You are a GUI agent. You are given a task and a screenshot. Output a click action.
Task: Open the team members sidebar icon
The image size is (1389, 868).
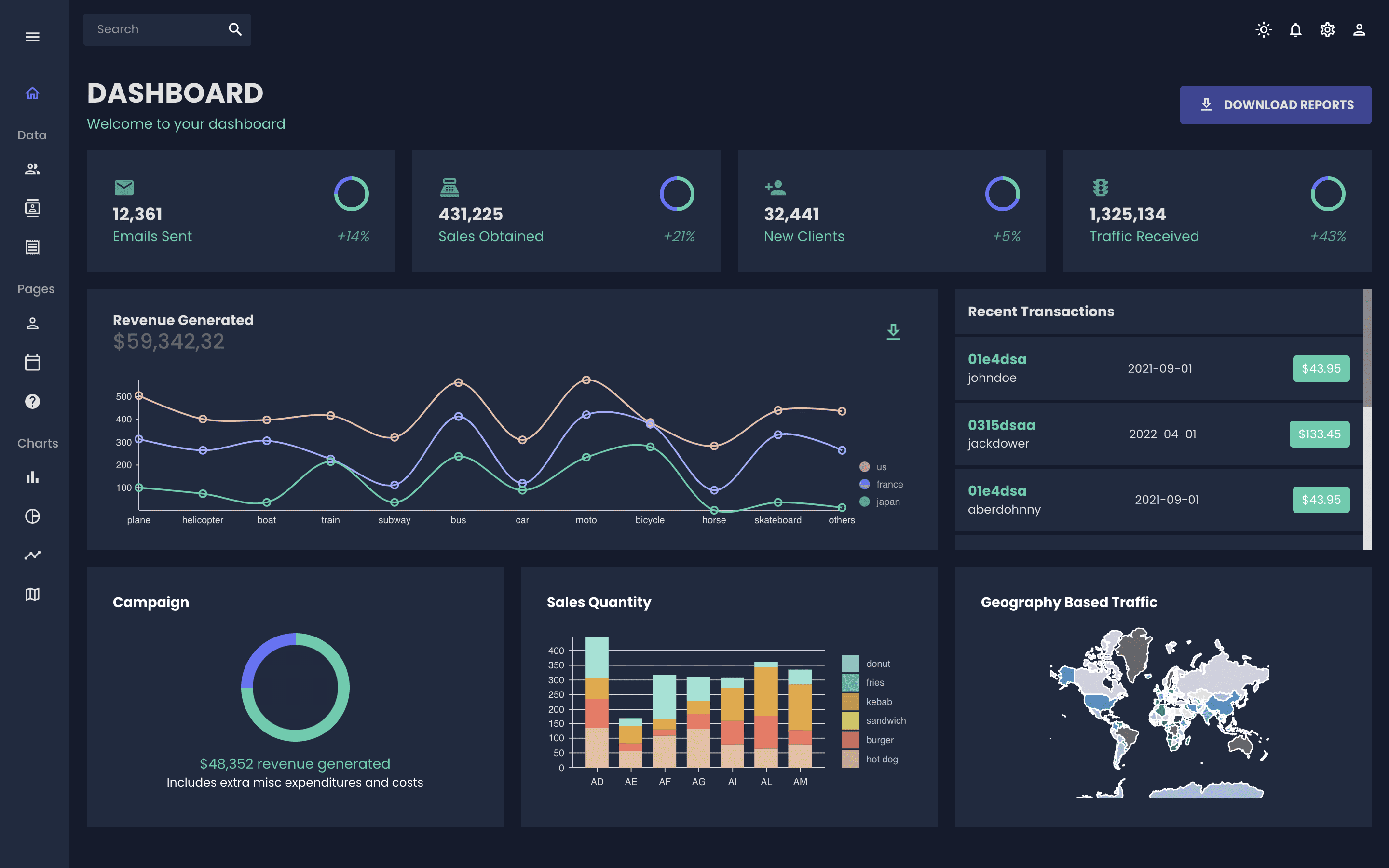pos(33,169)
